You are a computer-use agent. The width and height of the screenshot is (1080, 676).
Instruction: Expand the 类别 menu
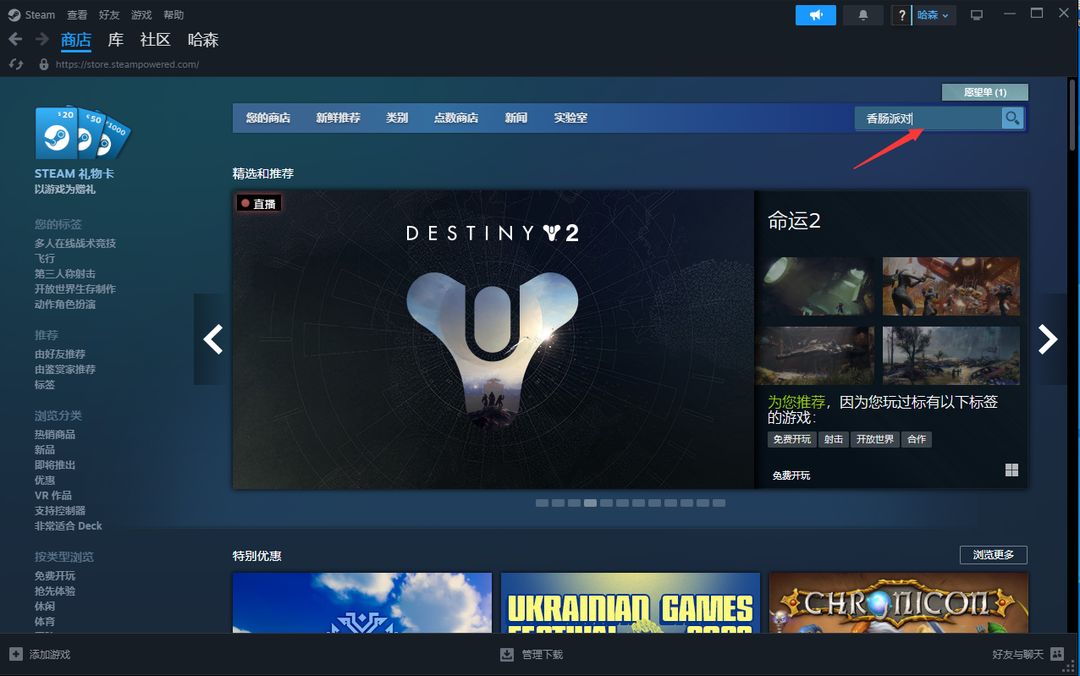[397, 118]
